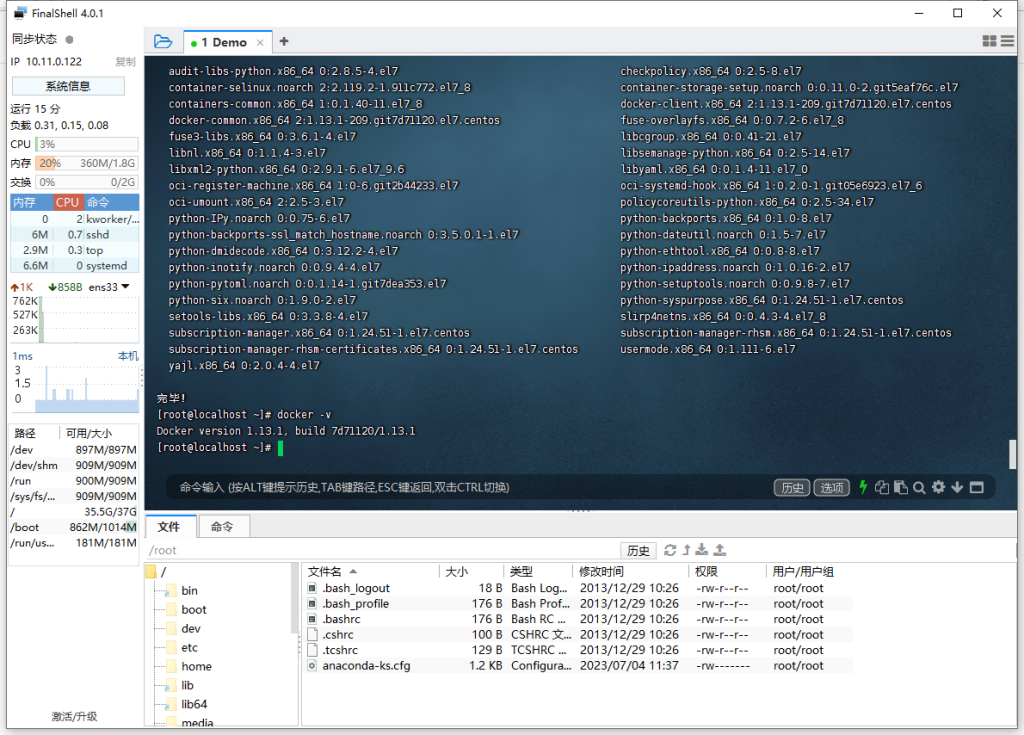Screen dimensions: 1024x735
Task: Click the terminal vertical scrollbar
Action: tap(1012, 454)
